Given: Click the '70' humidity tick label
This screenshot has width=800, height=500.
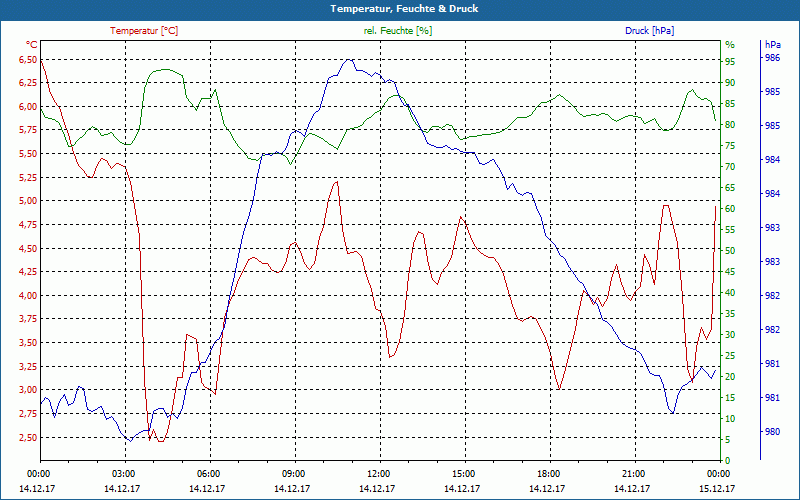Looking at the screenshot, I should click(730, 167).
